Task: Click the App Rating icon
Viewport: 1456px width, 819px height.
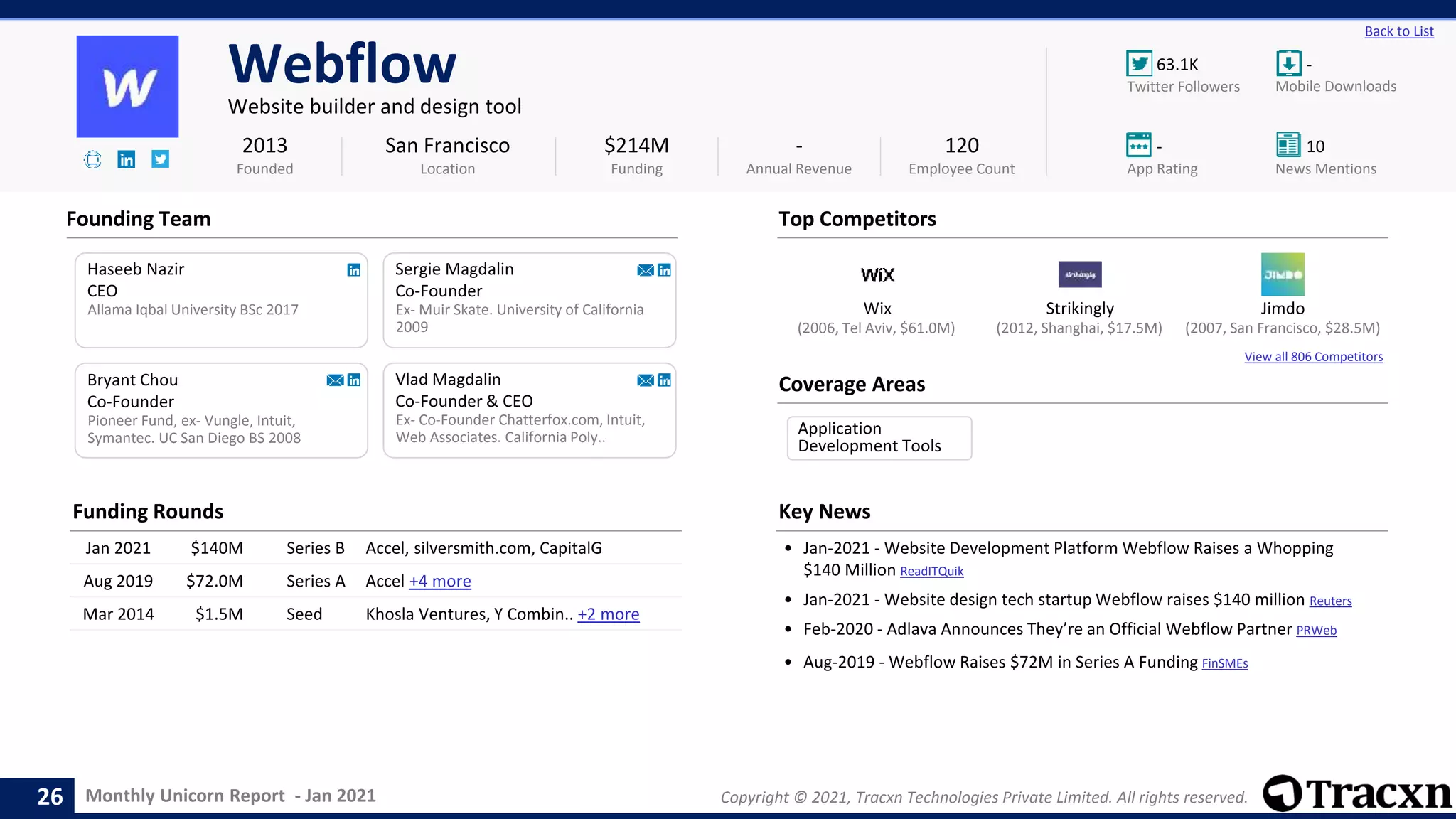Action: point(1139,145)
